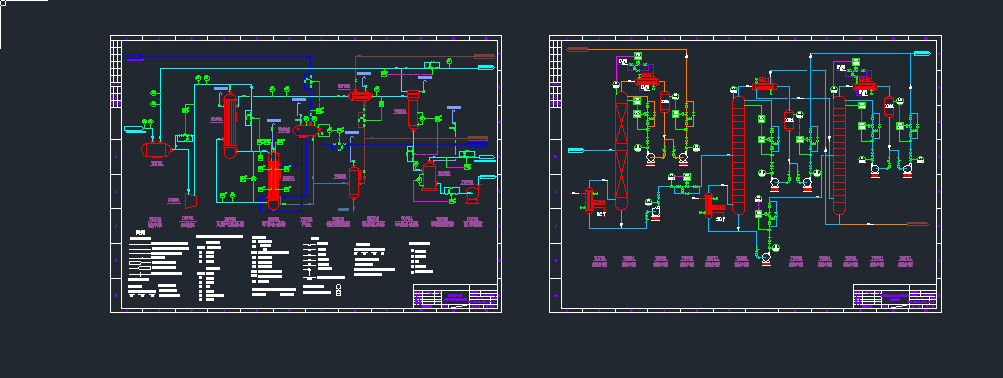
Task: Select the lower-middle vertical vessel, left drawing
Action: point(354,183)
